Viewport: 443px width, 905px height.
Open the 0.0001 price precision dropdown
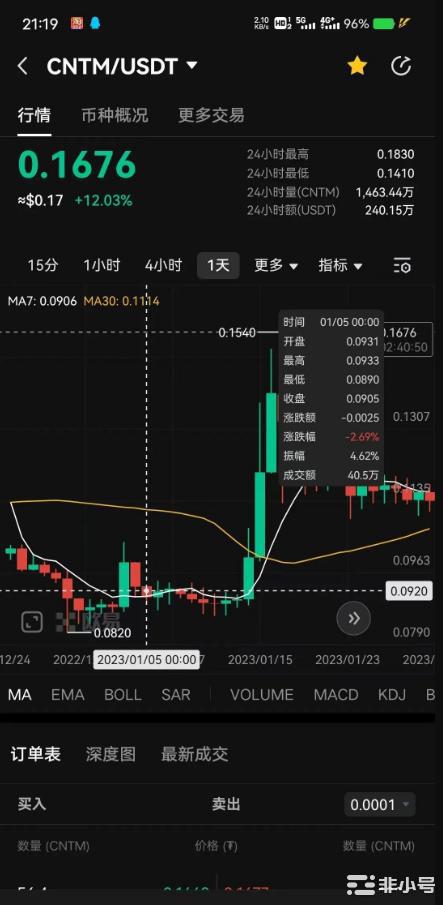point(380,804)
